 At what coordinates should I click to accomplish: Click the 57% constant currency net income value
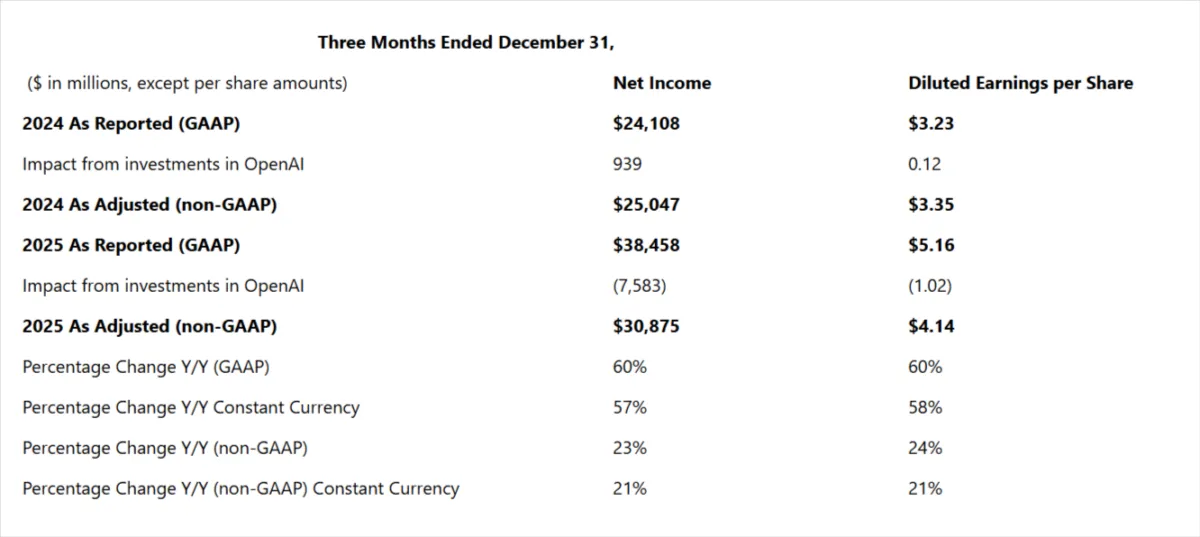tap(630, 408)
